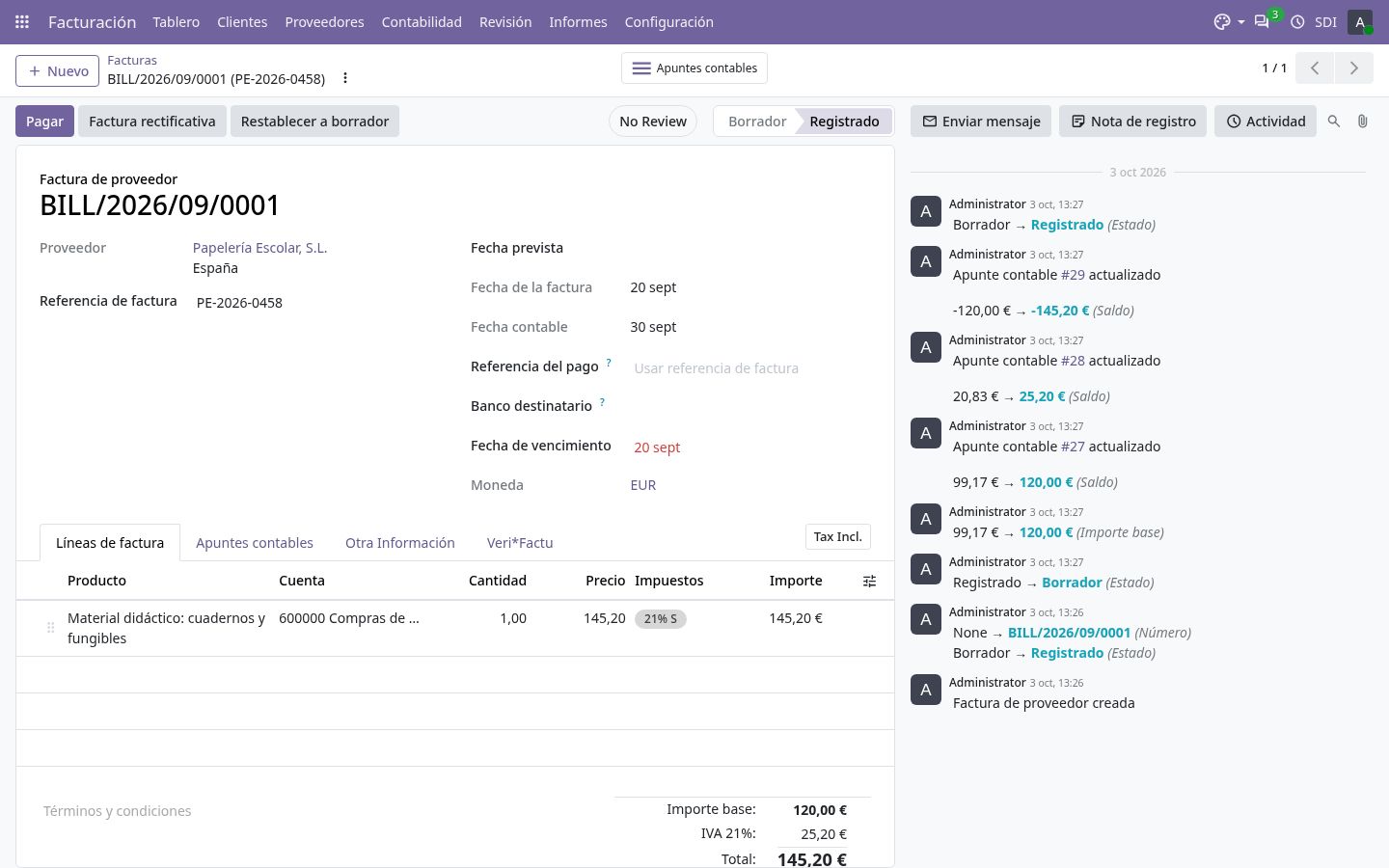The height and width of the screenshot is (868, 1389).
Task: Click the Pagar button
Action: tap(44, 122)
